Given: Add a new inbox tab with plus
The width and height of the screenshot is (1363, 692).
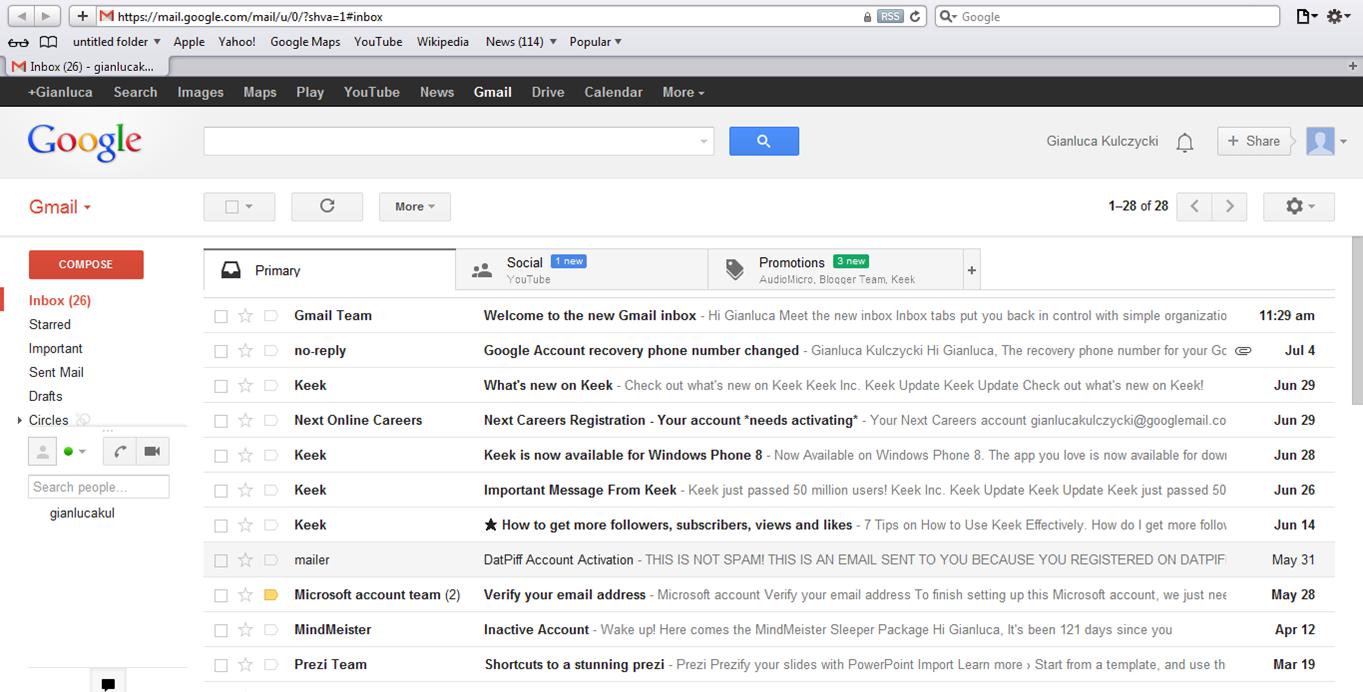Looking at the screenshot, I should 971,270.
